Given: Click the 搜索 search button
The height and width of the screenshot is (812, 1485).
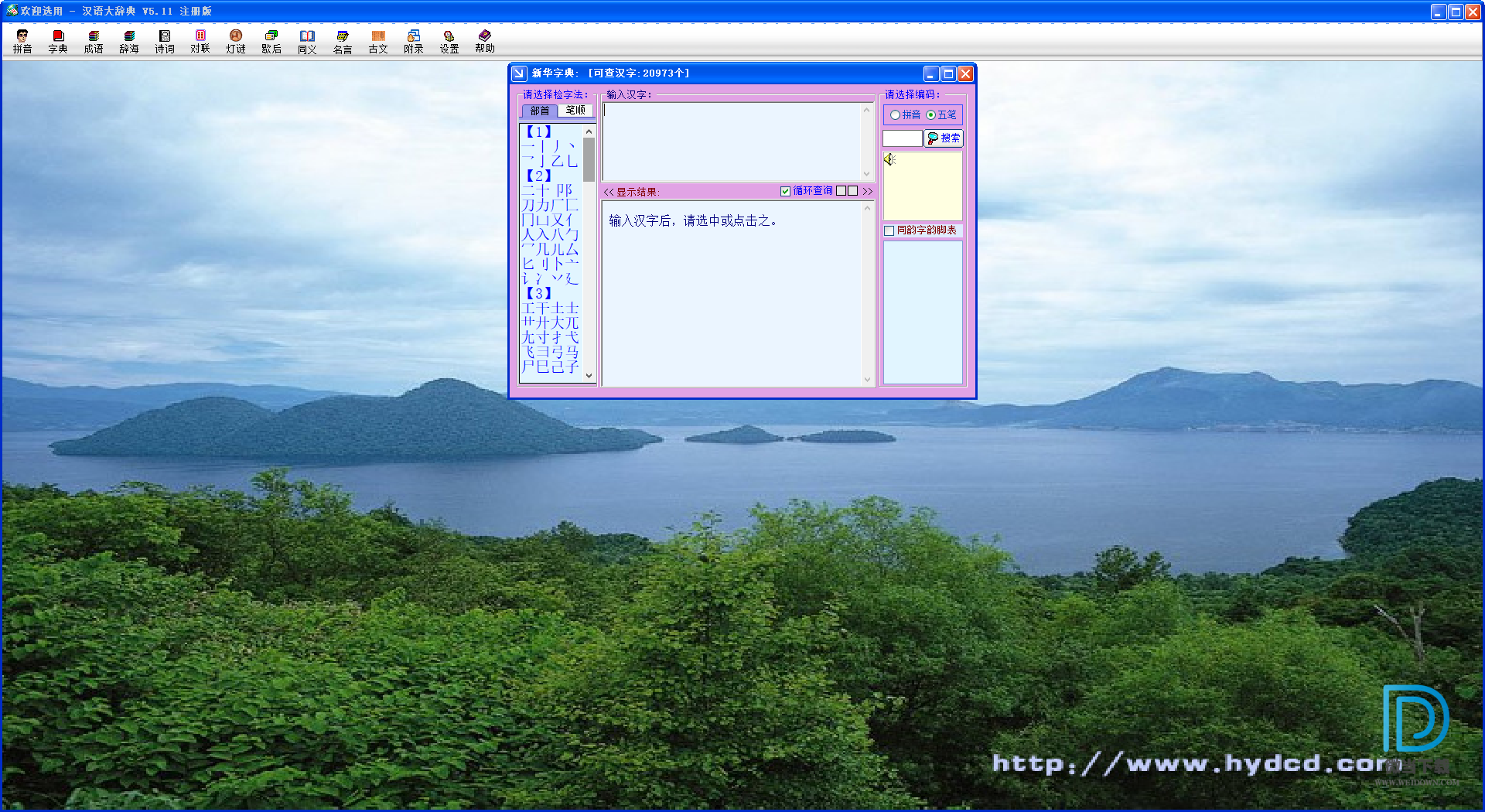Looking at the screenshot, I should [944, 138].
